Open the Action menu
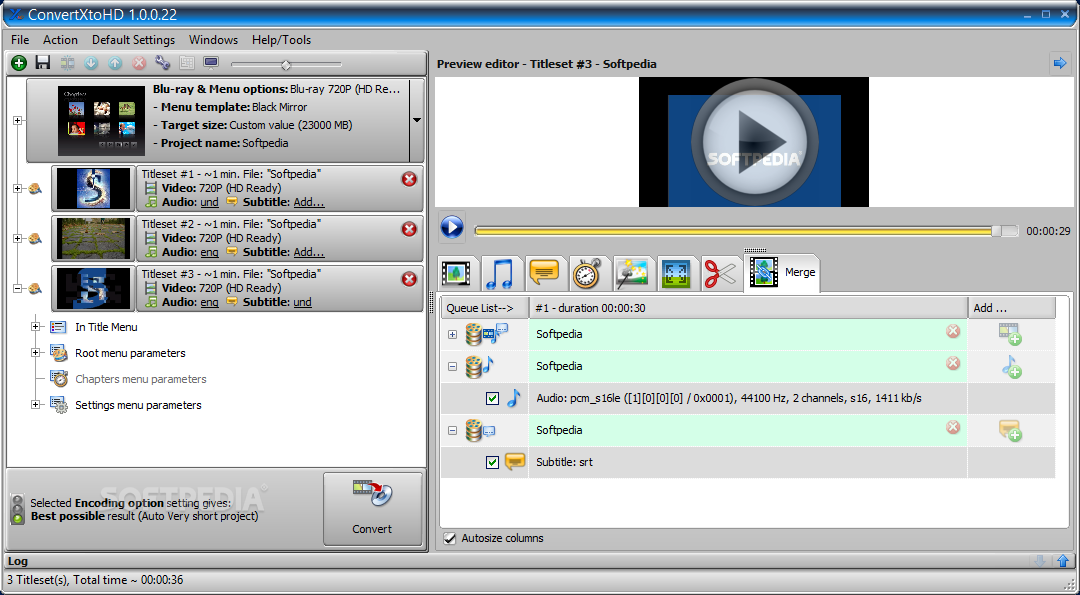Screen dimensions: 1080x595 click(60, 40)
